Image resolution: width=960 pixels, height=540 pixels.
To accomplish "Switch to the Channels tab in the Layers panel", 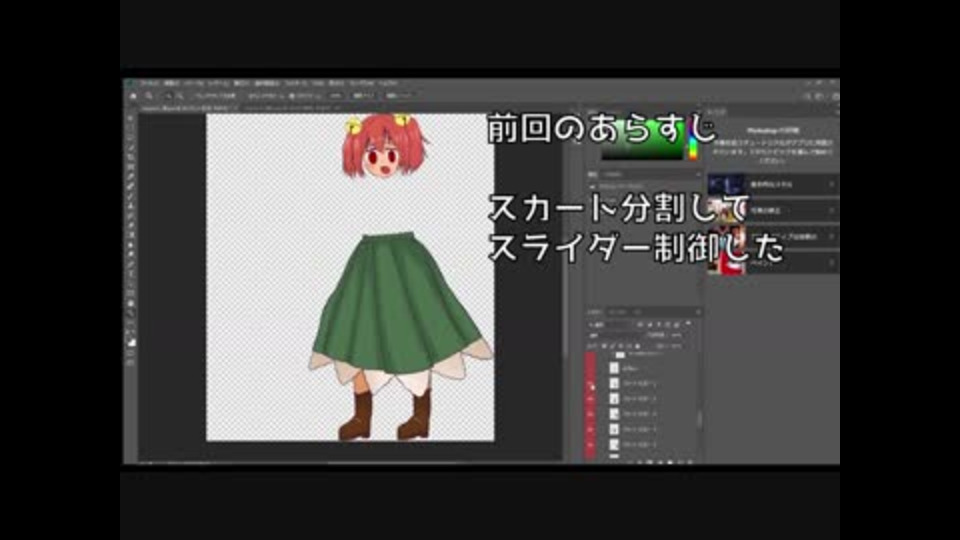I will point(617,312).
